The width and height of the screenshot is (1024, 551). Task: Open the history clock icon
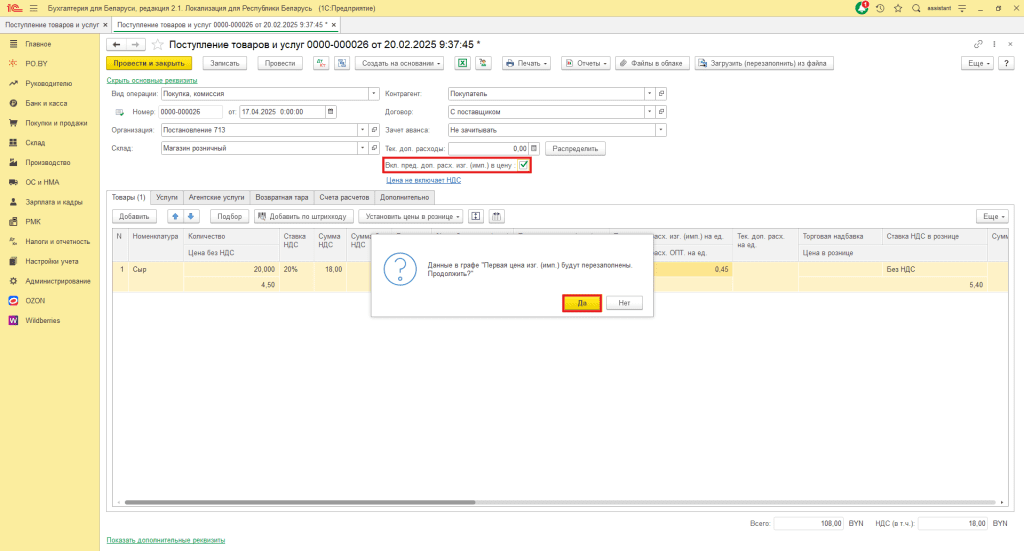point(880,8)
